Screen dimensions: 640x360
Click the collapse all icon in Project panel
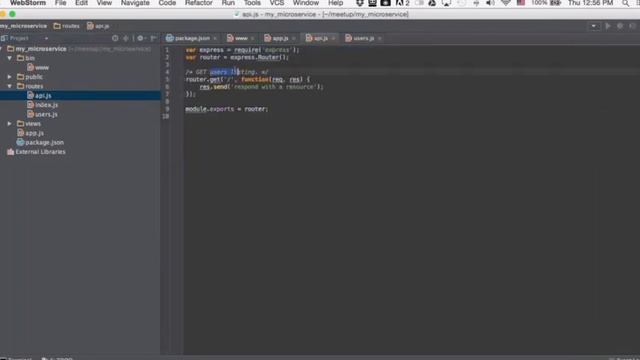point(126,38)
